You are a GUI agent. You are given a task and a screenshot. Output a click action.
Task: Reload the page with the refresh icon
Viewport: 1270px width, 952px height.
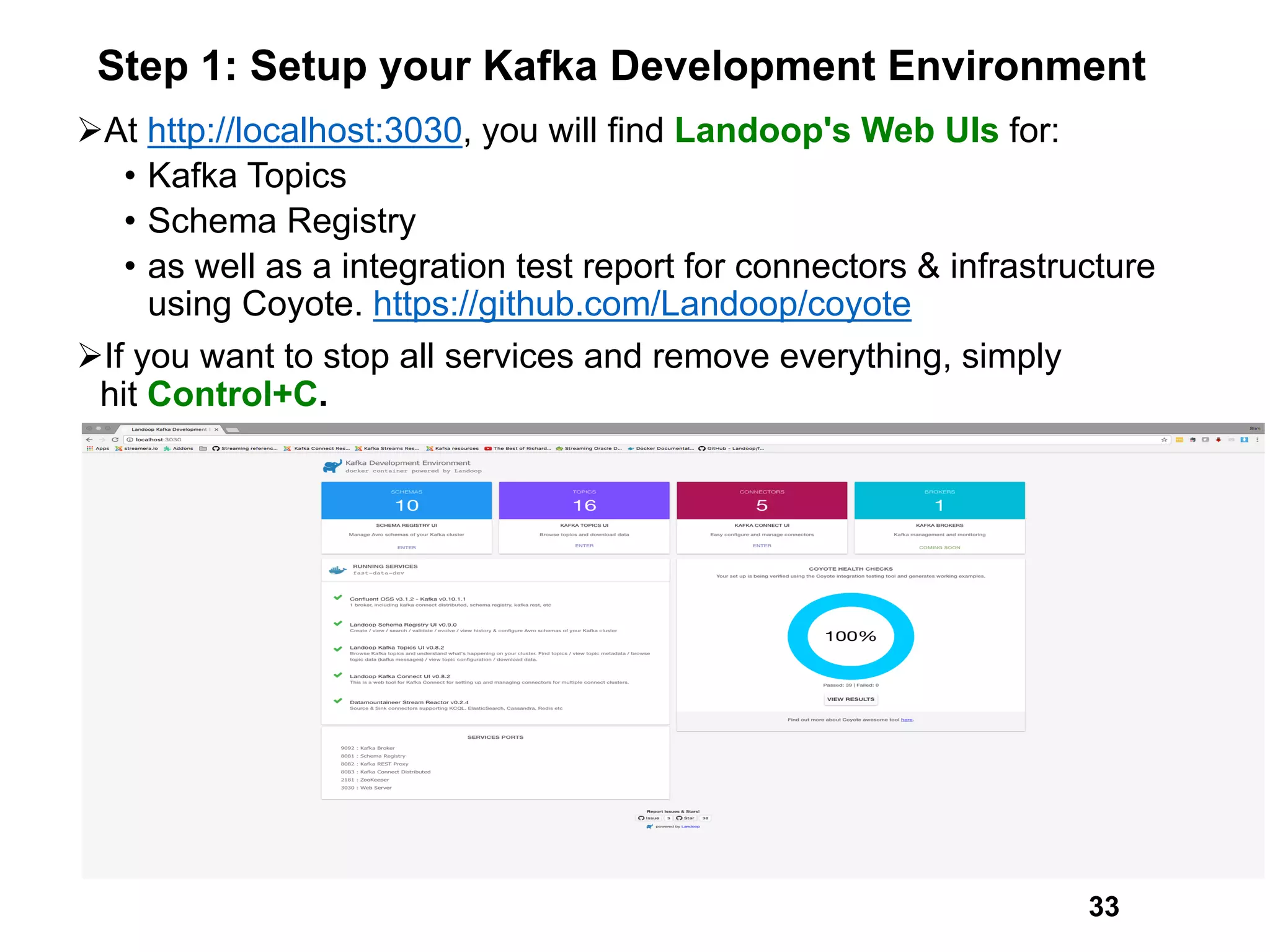click(115, 439)
